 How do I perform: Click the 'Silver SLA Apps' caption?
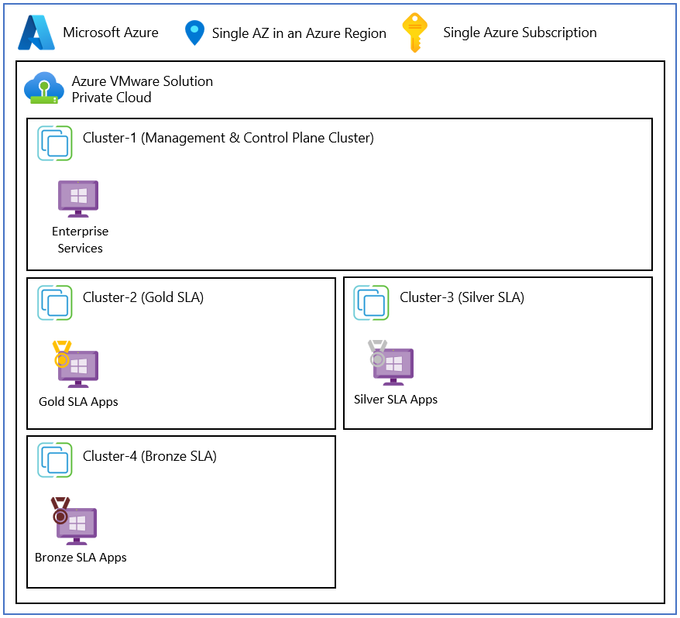(396, 399)
